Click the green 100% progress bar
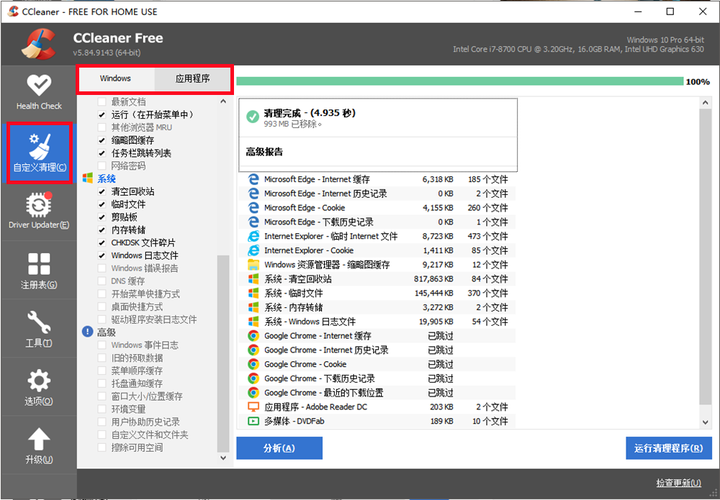 pyautogui.click(x=460, y=81)
